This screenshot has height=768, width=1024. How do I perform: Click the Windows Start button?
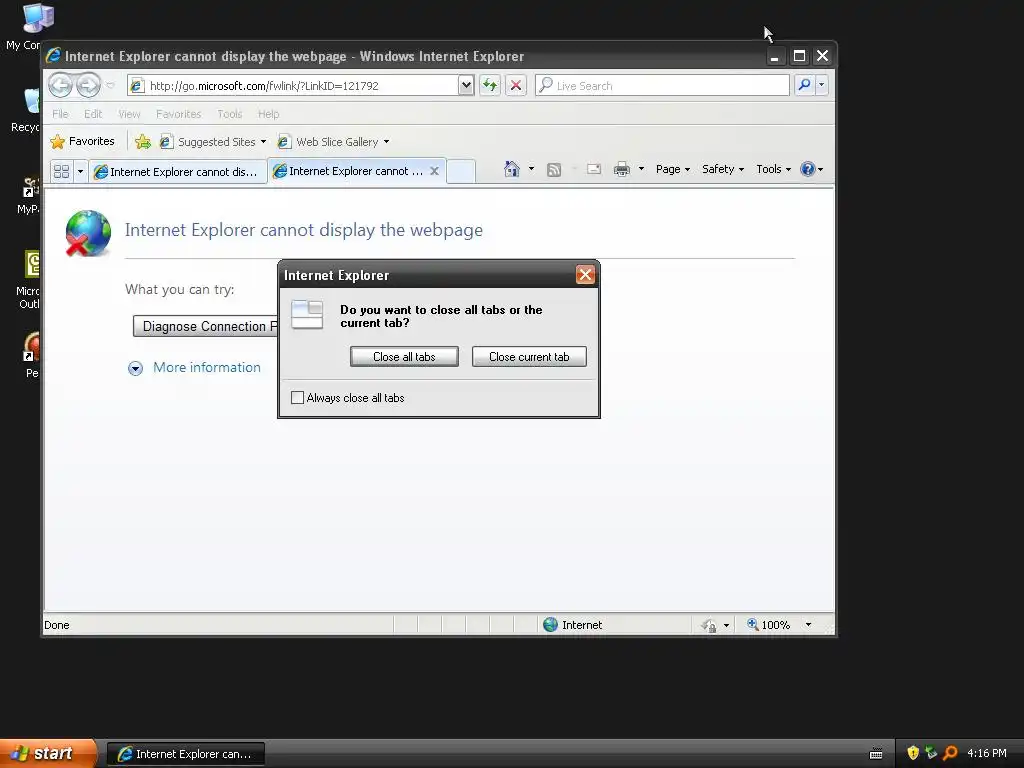pyautogui.click(x=48, y=753)
